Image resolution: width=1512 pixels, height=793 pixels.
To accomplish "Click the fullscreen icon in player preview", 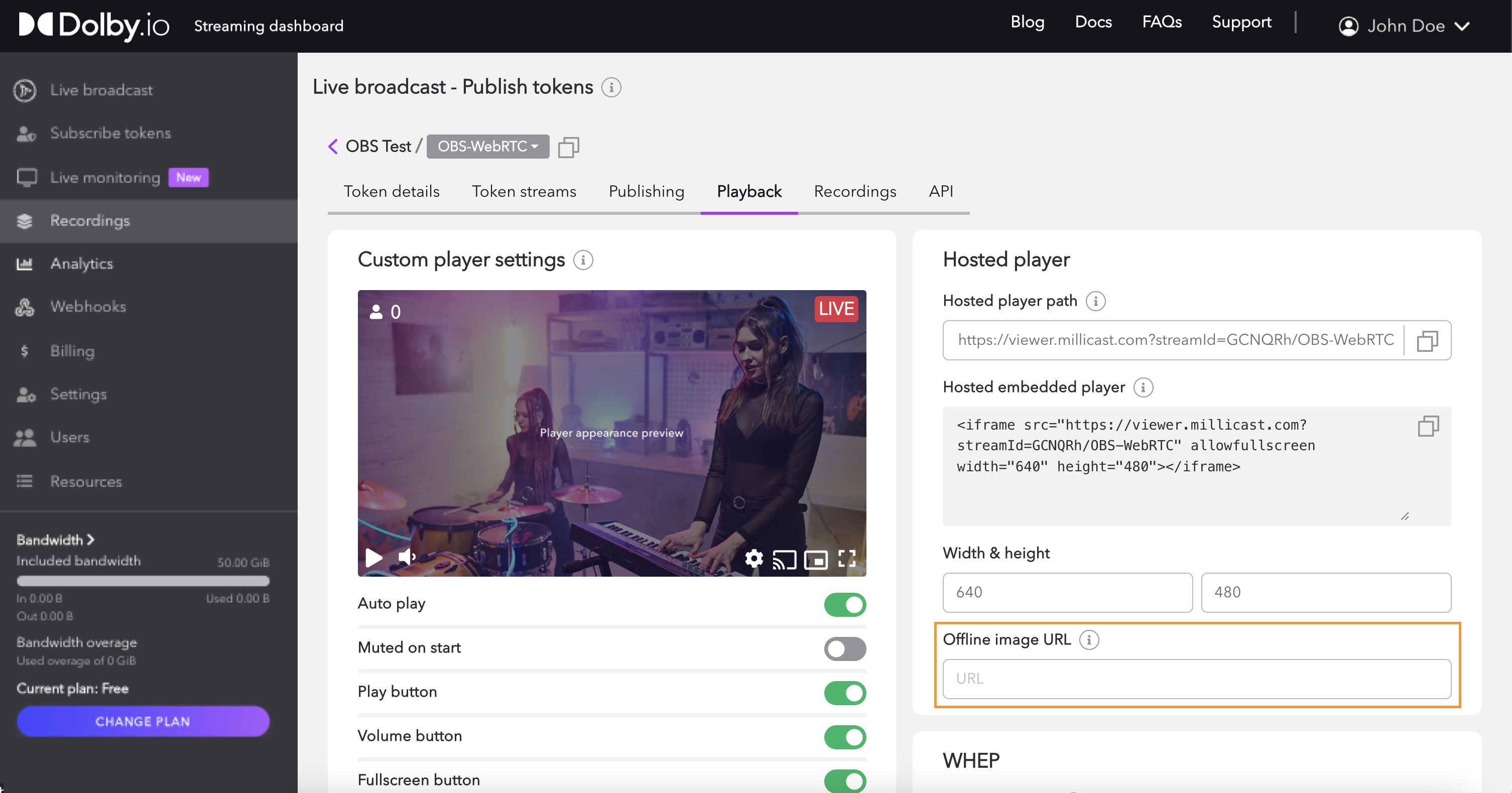I will (x=846, y=558).
